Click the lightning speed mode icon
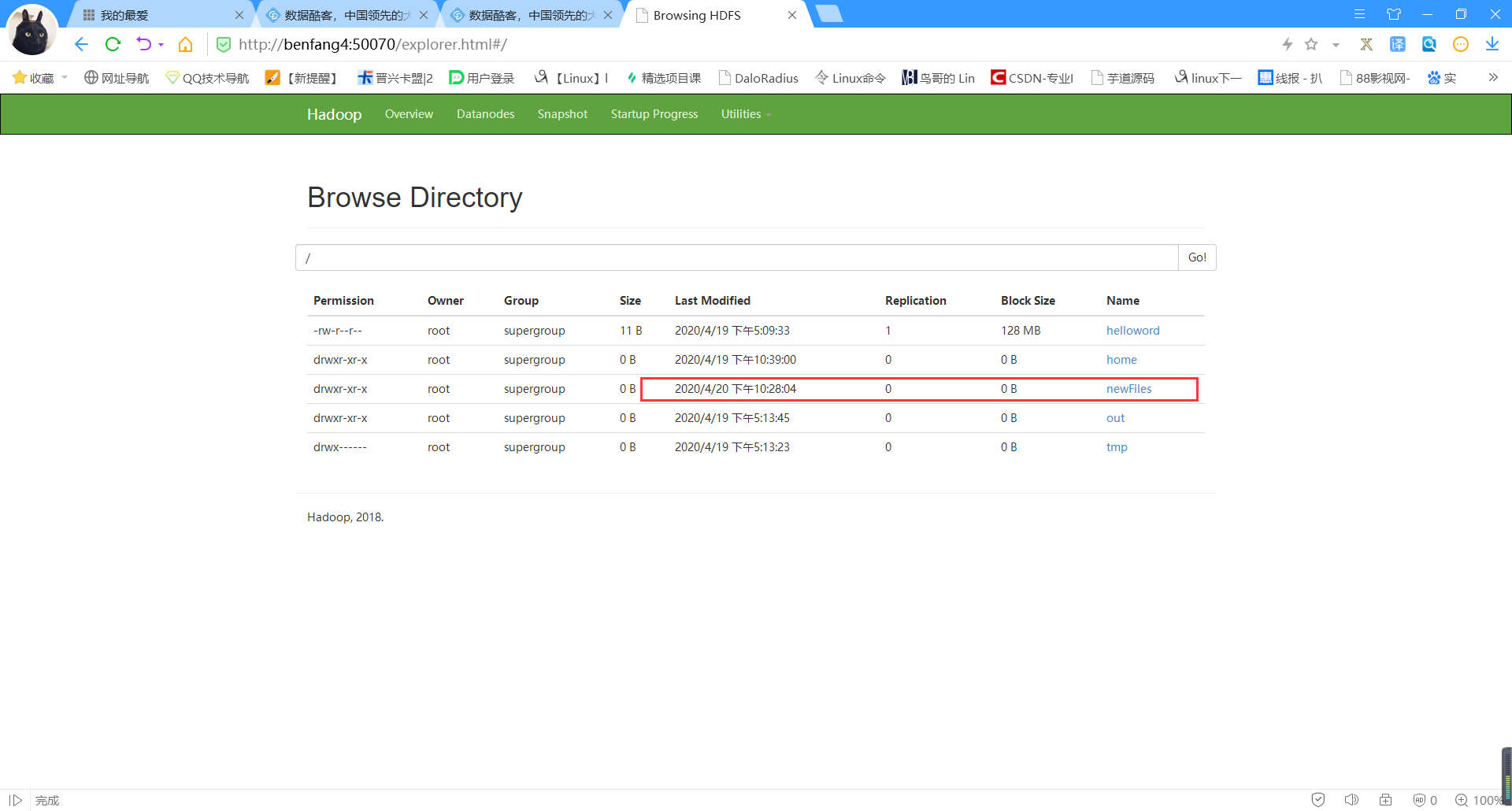The height and width of the screenshot is (811, 1512). click(x=1288, y=44)
